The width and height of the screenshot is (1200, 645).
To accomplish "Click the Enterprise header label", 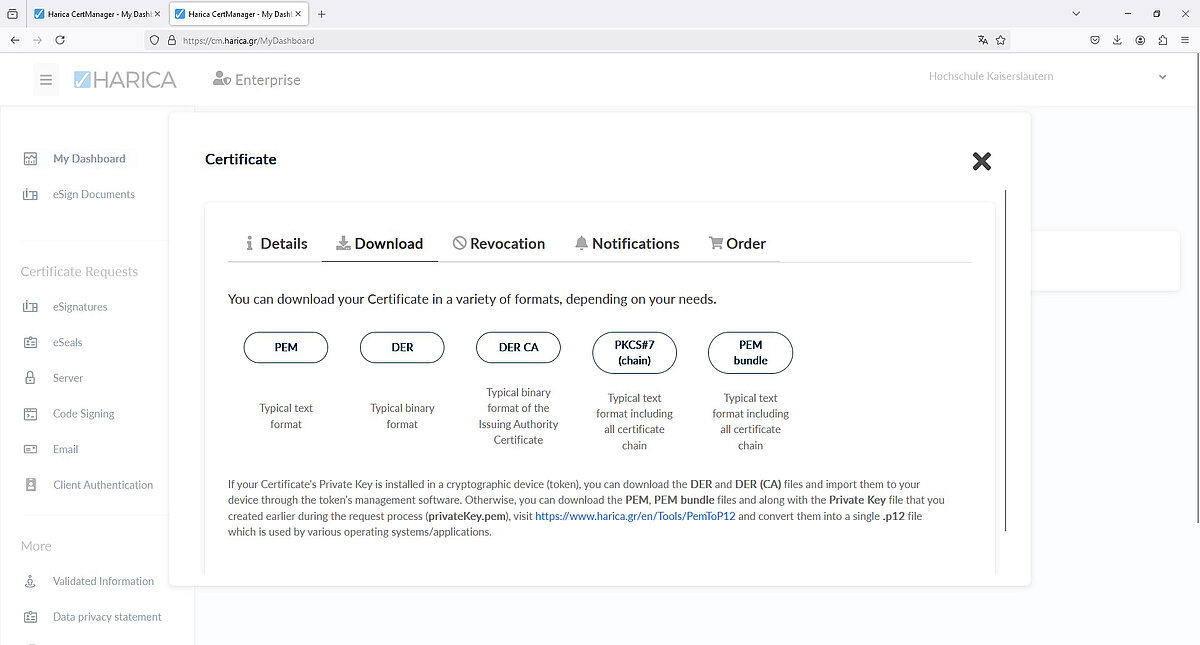I will pyautogui.click(x=268, y=80).
